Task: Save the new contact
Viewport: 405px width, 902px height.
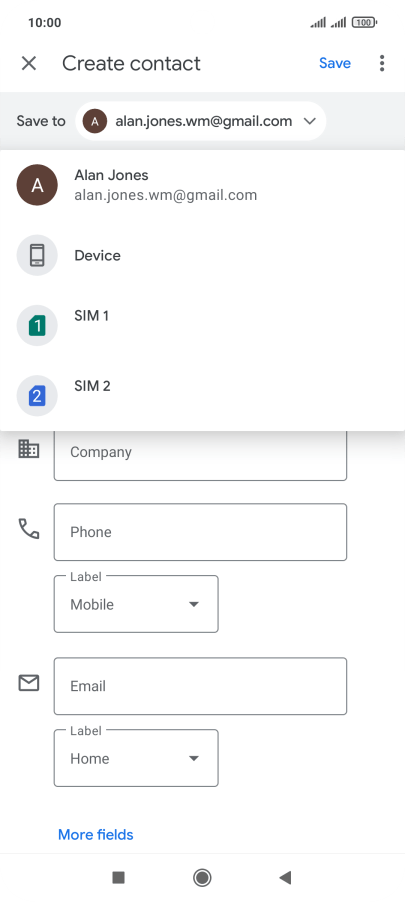Action: (x=335, y=63)
